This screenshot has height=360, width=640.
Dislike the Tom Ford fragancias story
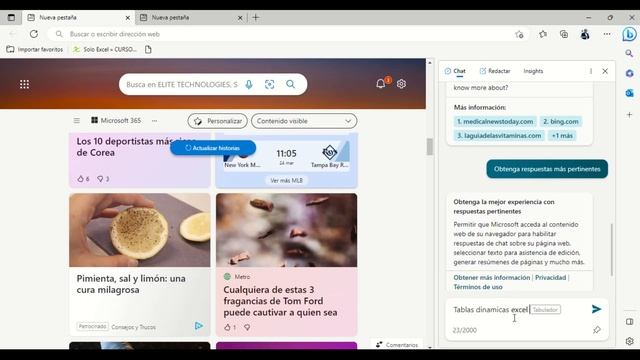(x=247, y=327)
